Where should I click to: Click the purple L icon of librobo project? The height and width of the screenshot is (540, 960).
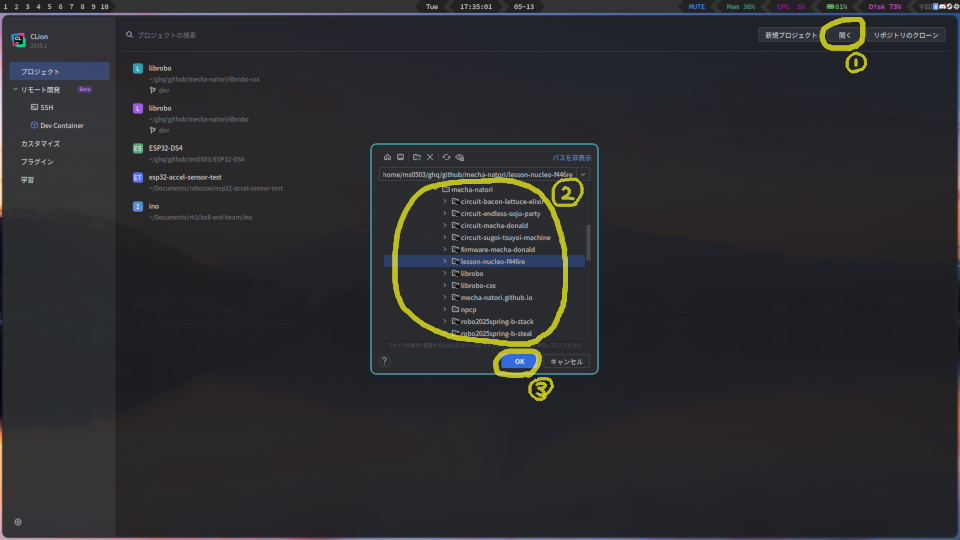click(138, 108)
